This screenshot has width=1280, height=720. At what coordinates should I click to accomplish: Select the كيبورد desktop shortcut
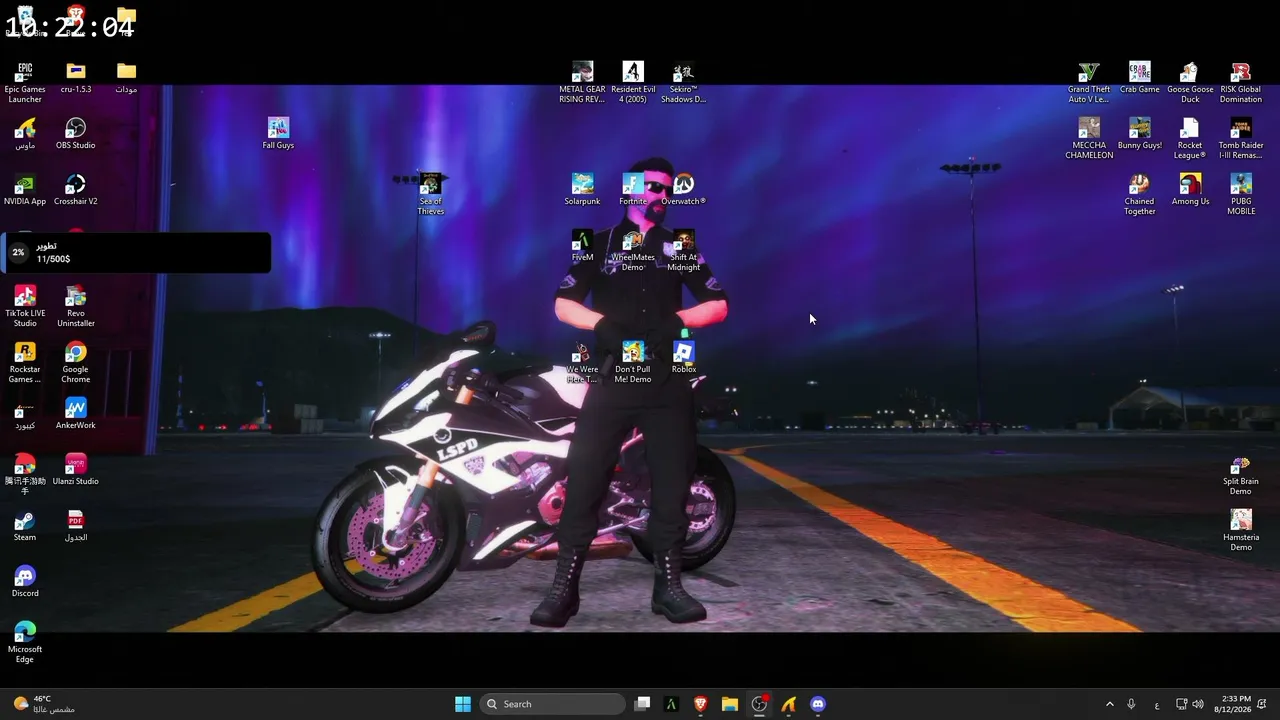point(25,414)
